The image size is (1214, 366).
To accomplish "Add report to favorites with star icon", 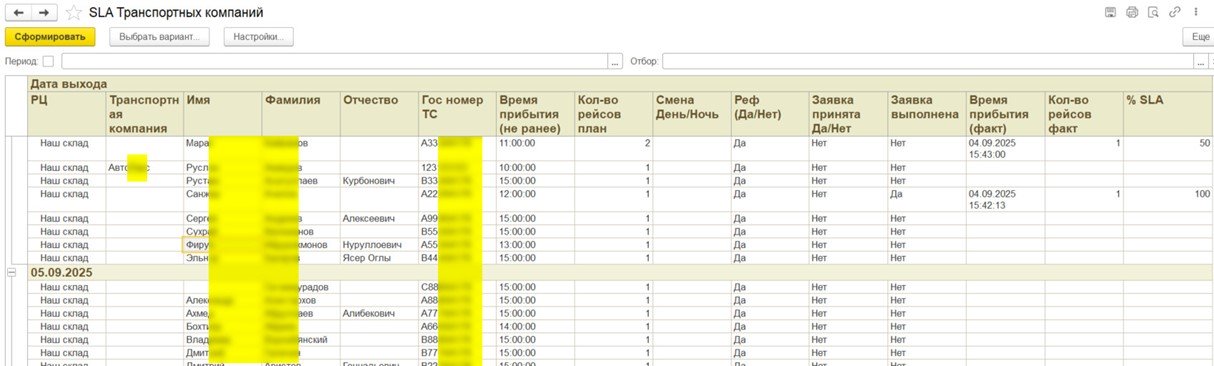I will pyautogui.click(x=73, y=13).
